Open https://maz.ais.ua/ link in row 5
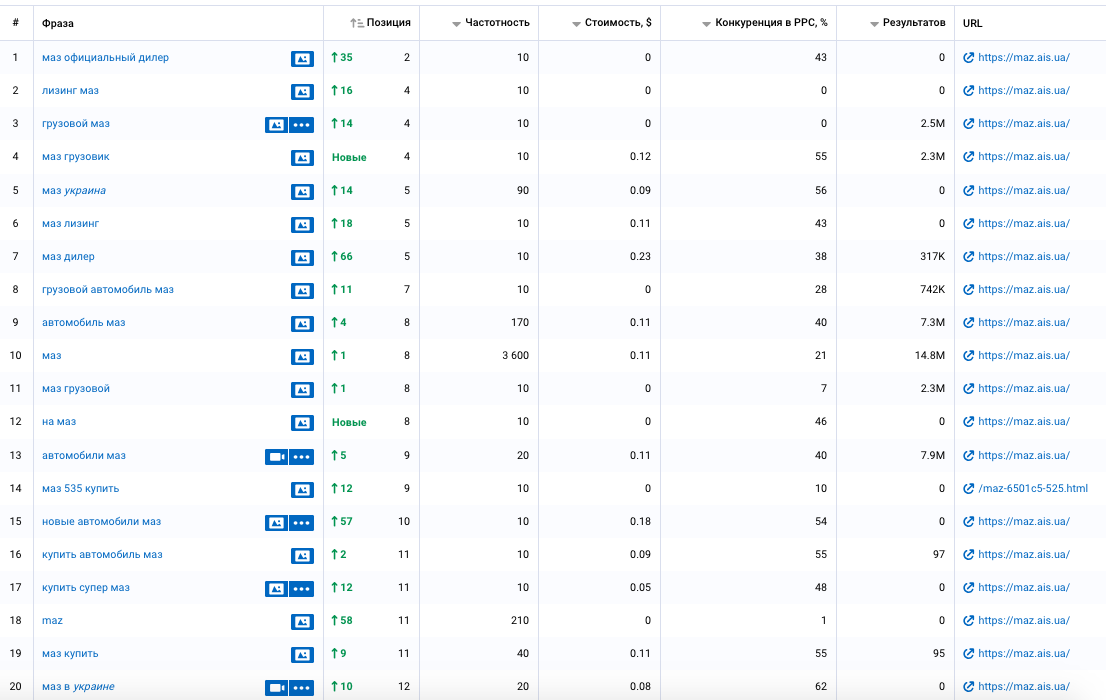Screen dimensions: 1106x700 pyautogui.click(x=1023, y=191)
